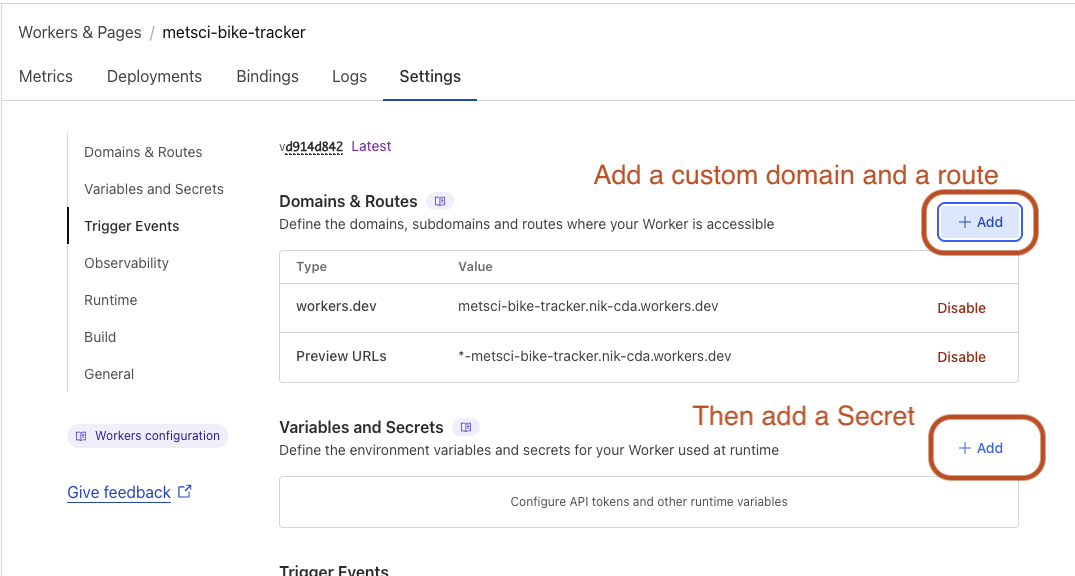Select the General settings entry
The width and height of the screenshot is (1075, 576).
[109, 373]
